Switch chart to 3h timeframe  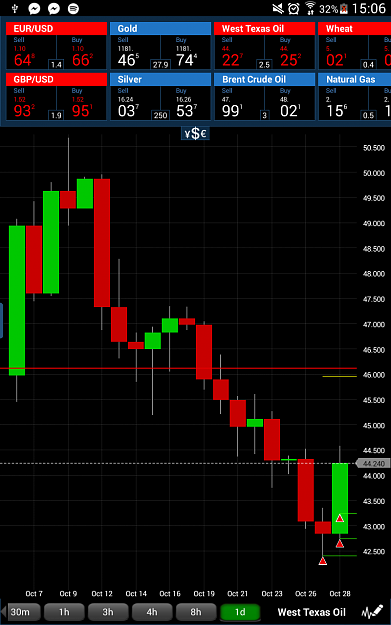click(108, 612)
